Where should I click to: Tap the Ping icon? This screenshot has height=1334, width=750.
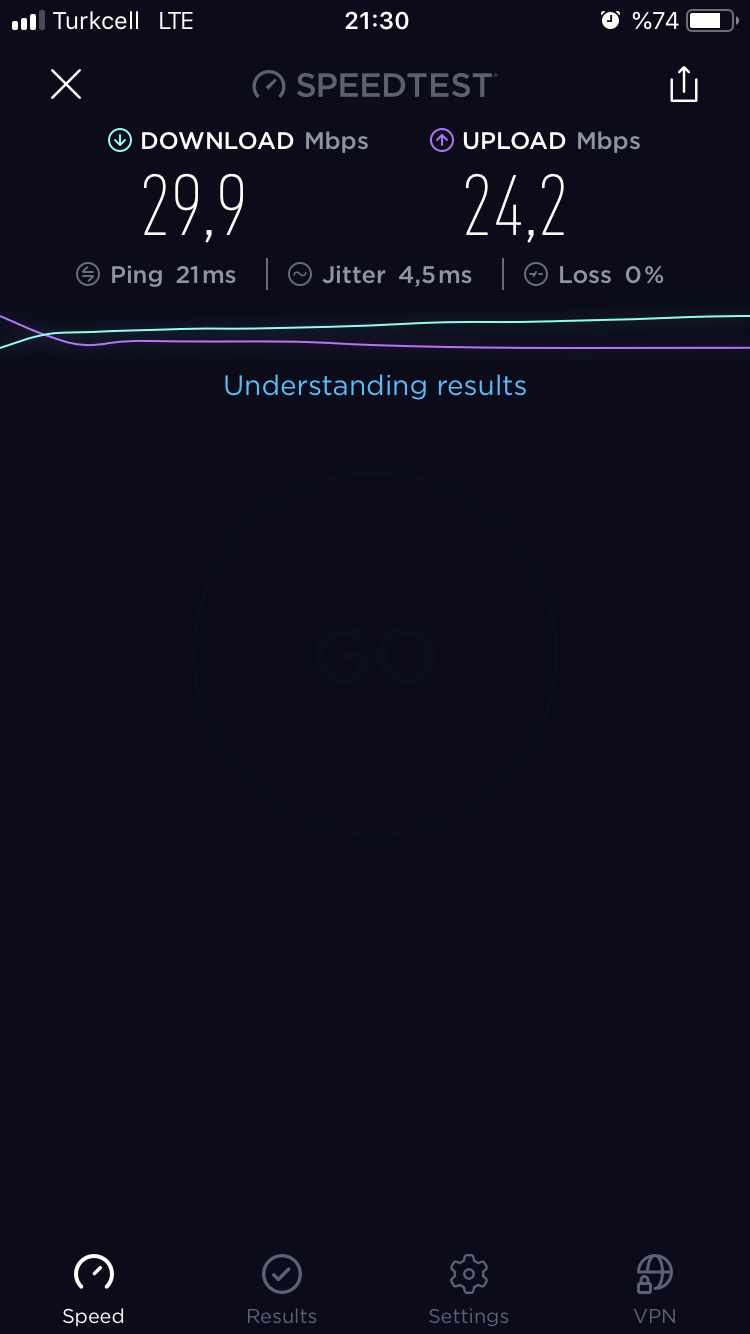(x=88, y=275)
